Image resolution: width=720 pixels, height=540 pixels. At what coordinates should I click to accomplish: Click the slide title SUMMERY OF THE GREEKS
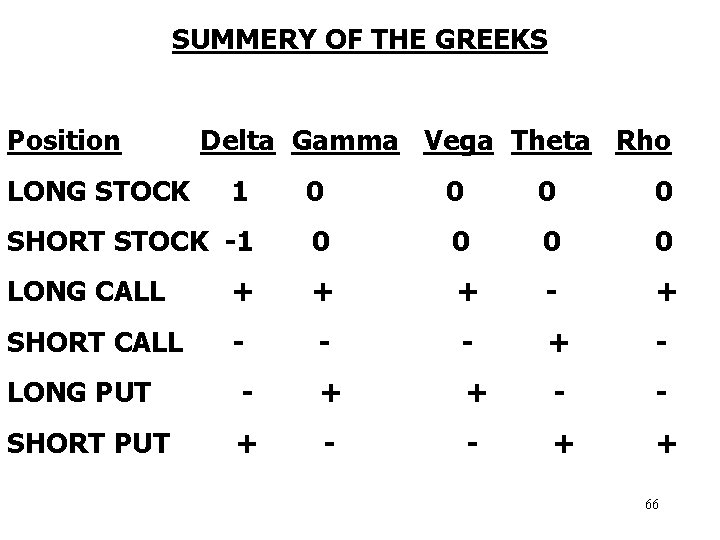[x=359, y=40]
